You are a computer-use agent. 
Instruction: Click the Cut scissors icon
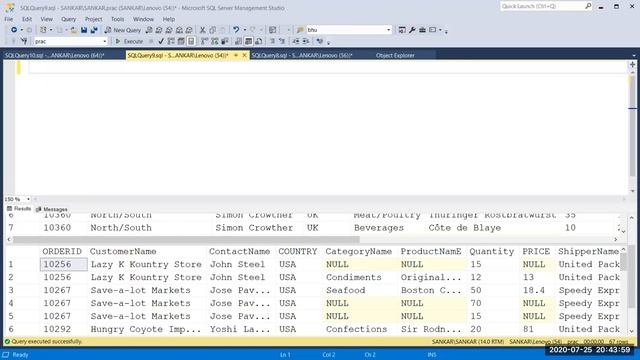coord(202,30)
